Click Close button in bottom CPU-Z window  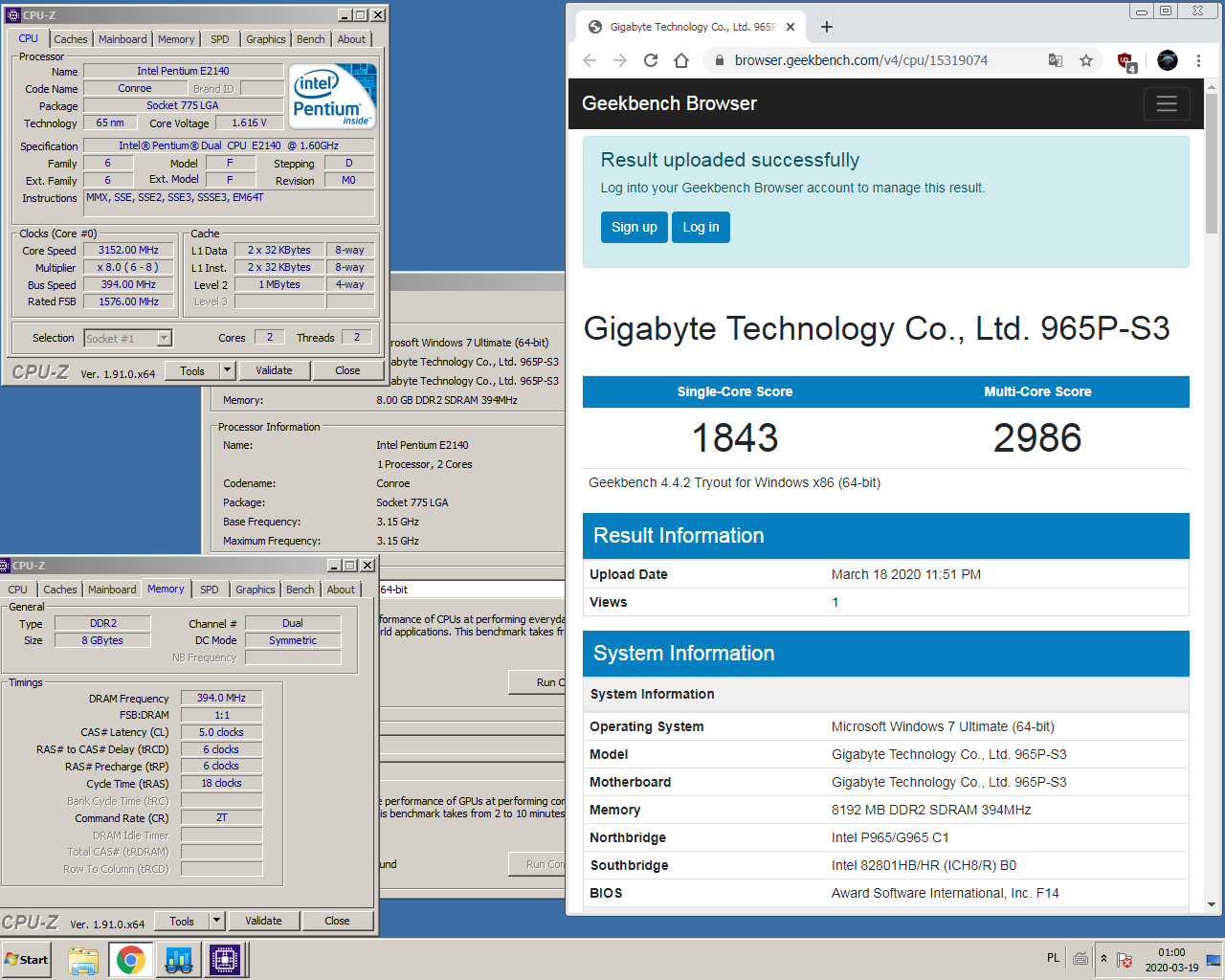(x=337, y=921)
